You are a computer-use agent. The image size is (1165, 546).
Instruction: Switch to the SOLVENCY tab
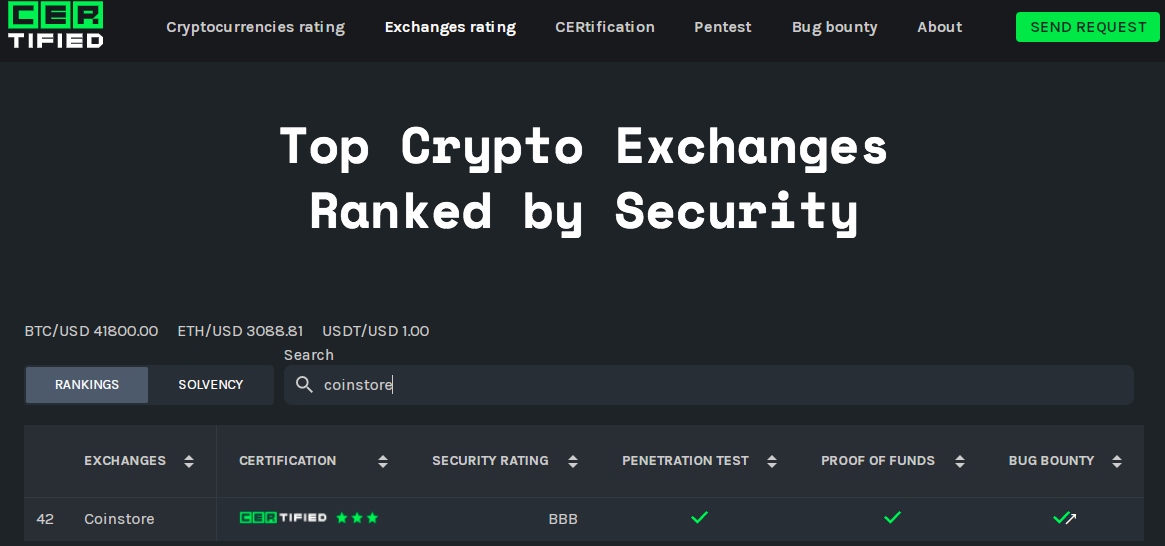point(210,385)
